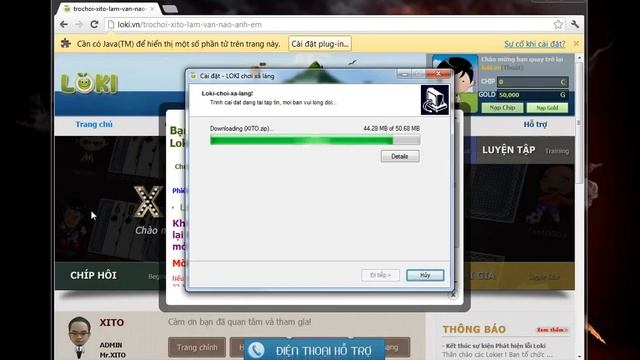This screenshot has width=640, height=360.
Task: Click the Mr.XITO admin avatar
Action: (x=79, y=337)
